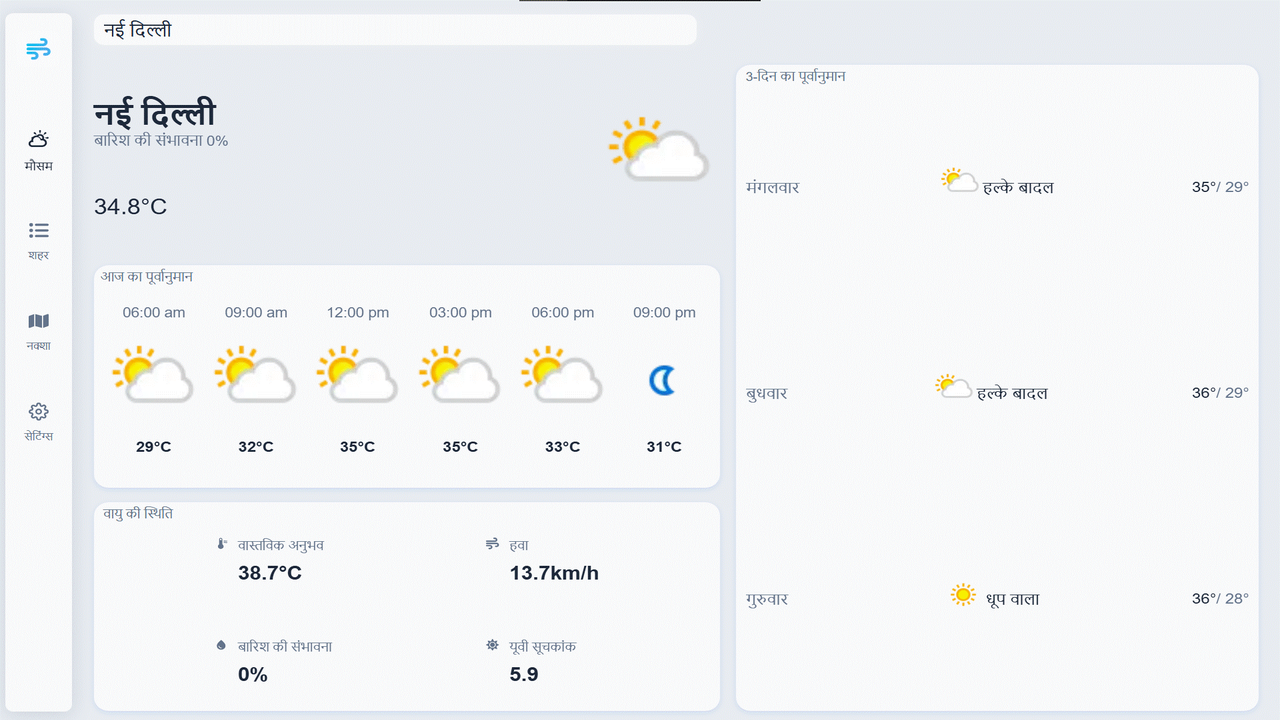Open the नक्शा map icon in sidebar
The width and height of the screenshot is (1280, 720).
pos(38,320)
